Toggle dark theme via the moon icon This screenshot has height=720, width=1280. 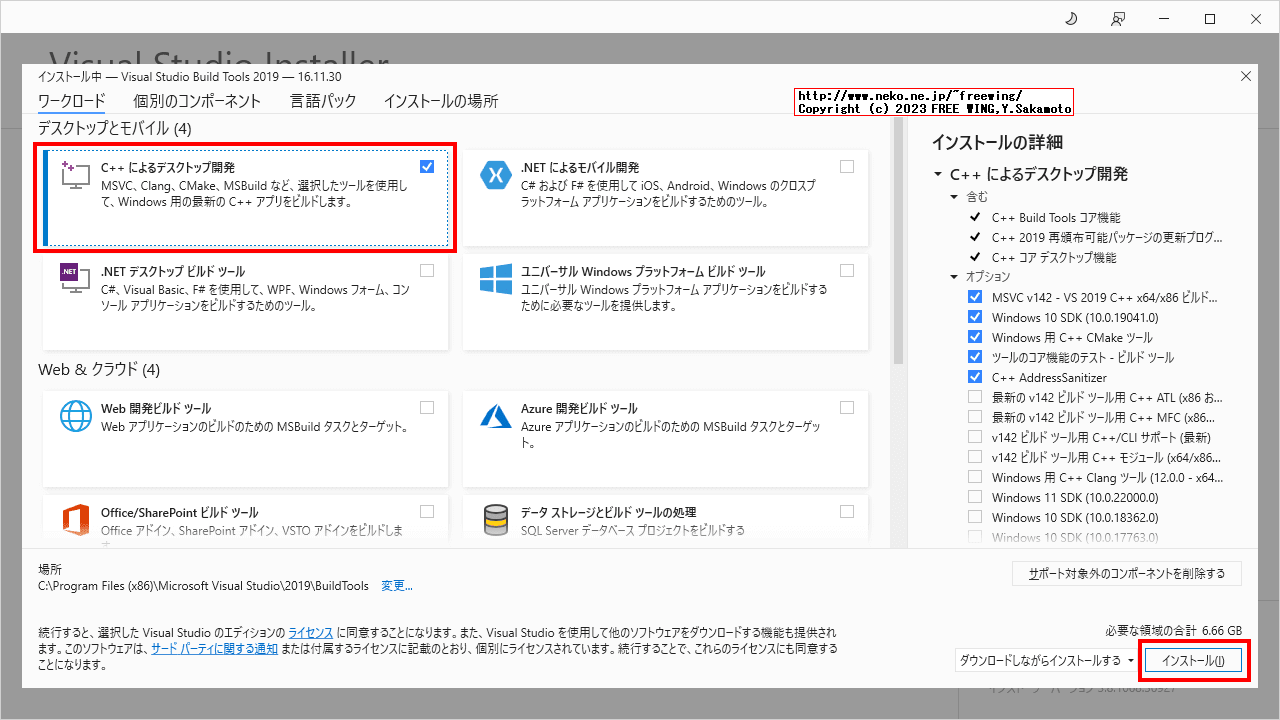pyautogui.click(x=1071, y=18)
